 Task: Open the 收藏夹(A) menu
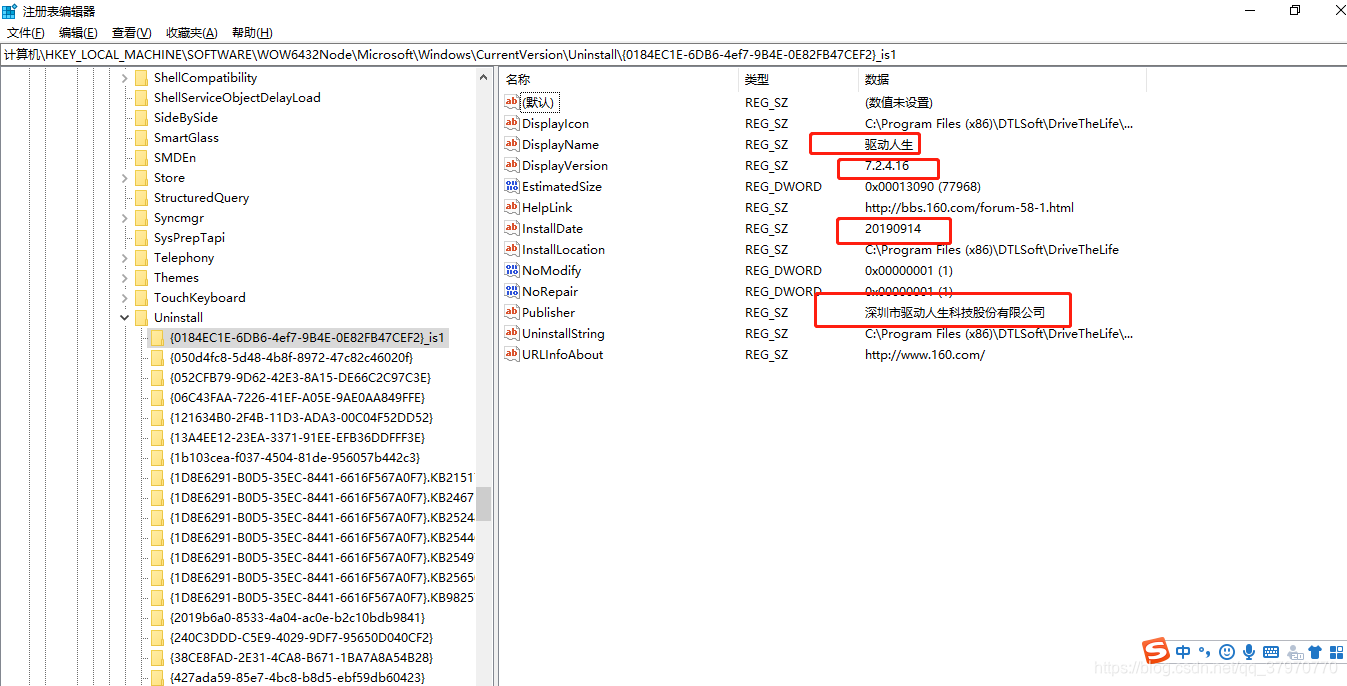[x=192, y=33]
